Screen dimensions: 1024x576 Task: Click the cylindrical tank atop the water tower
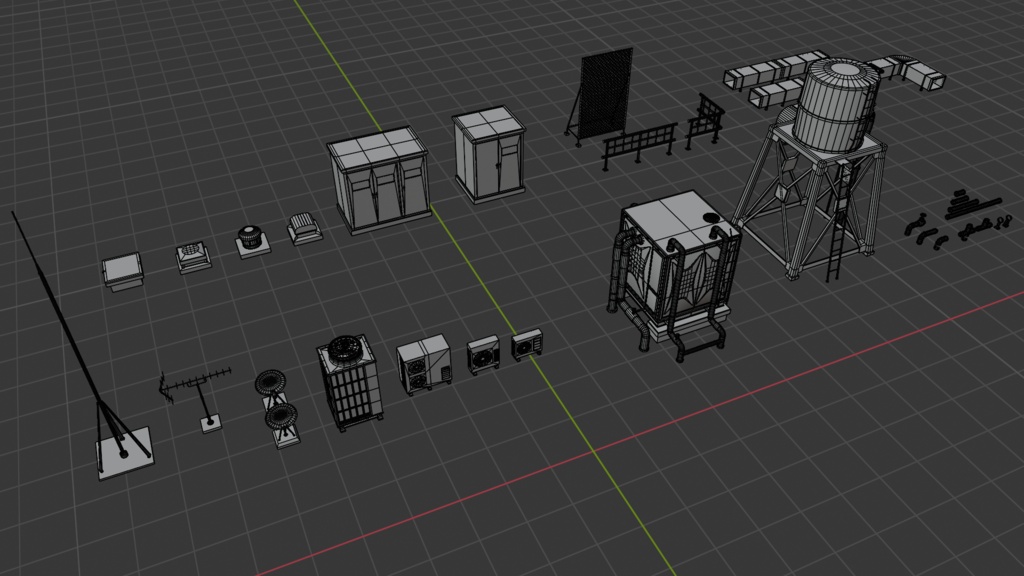tap(836, 105)
